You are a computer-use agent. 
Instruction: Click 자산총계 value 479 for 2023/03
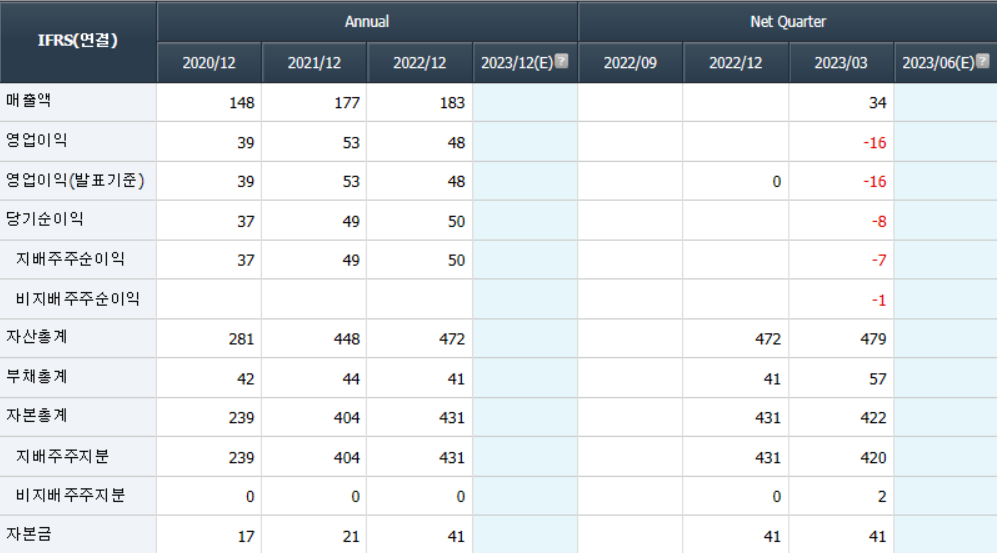click(874, 339)
